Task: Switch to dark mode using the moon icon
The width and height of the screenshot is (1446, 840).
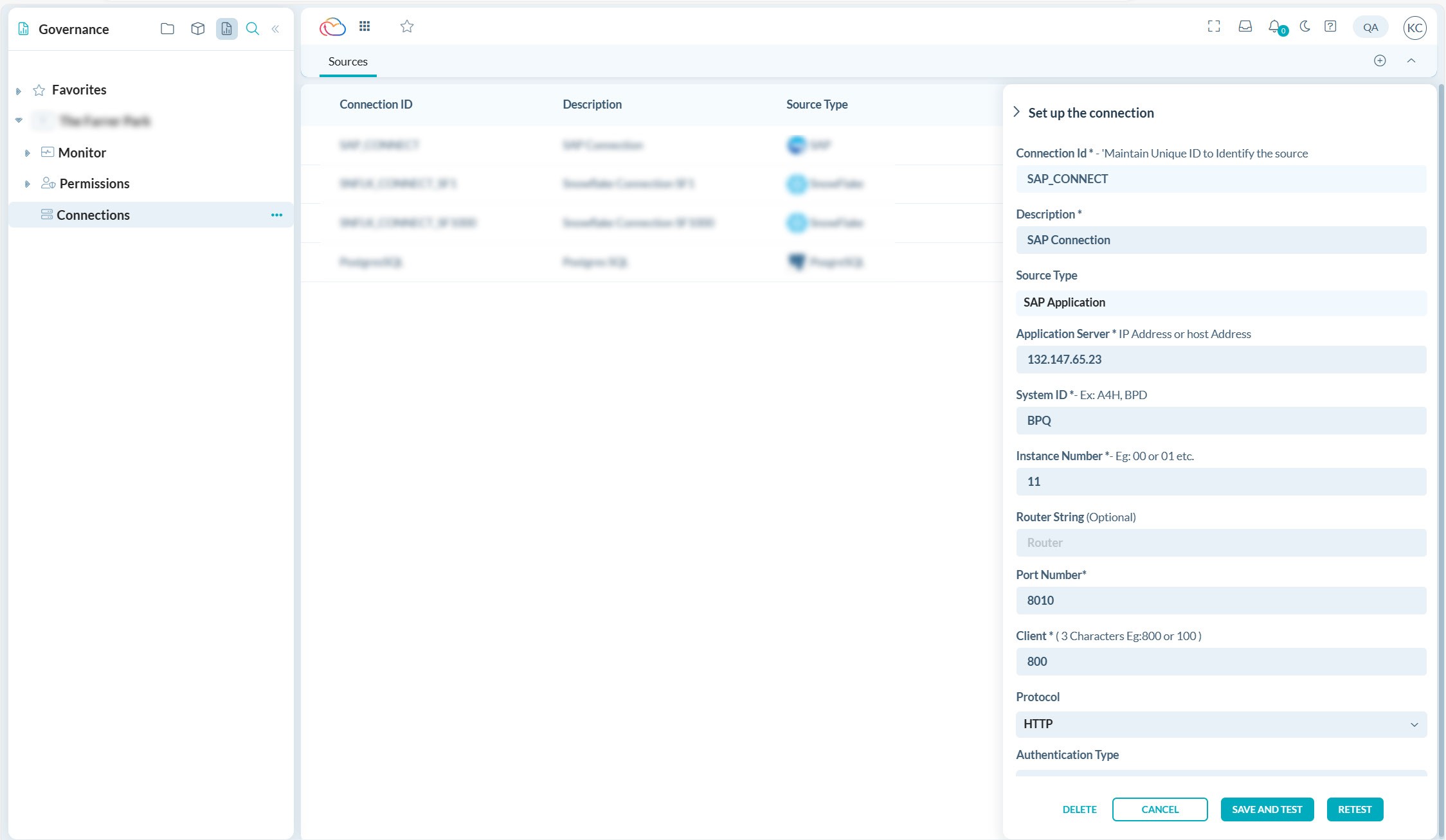Action: [1305, 26]
